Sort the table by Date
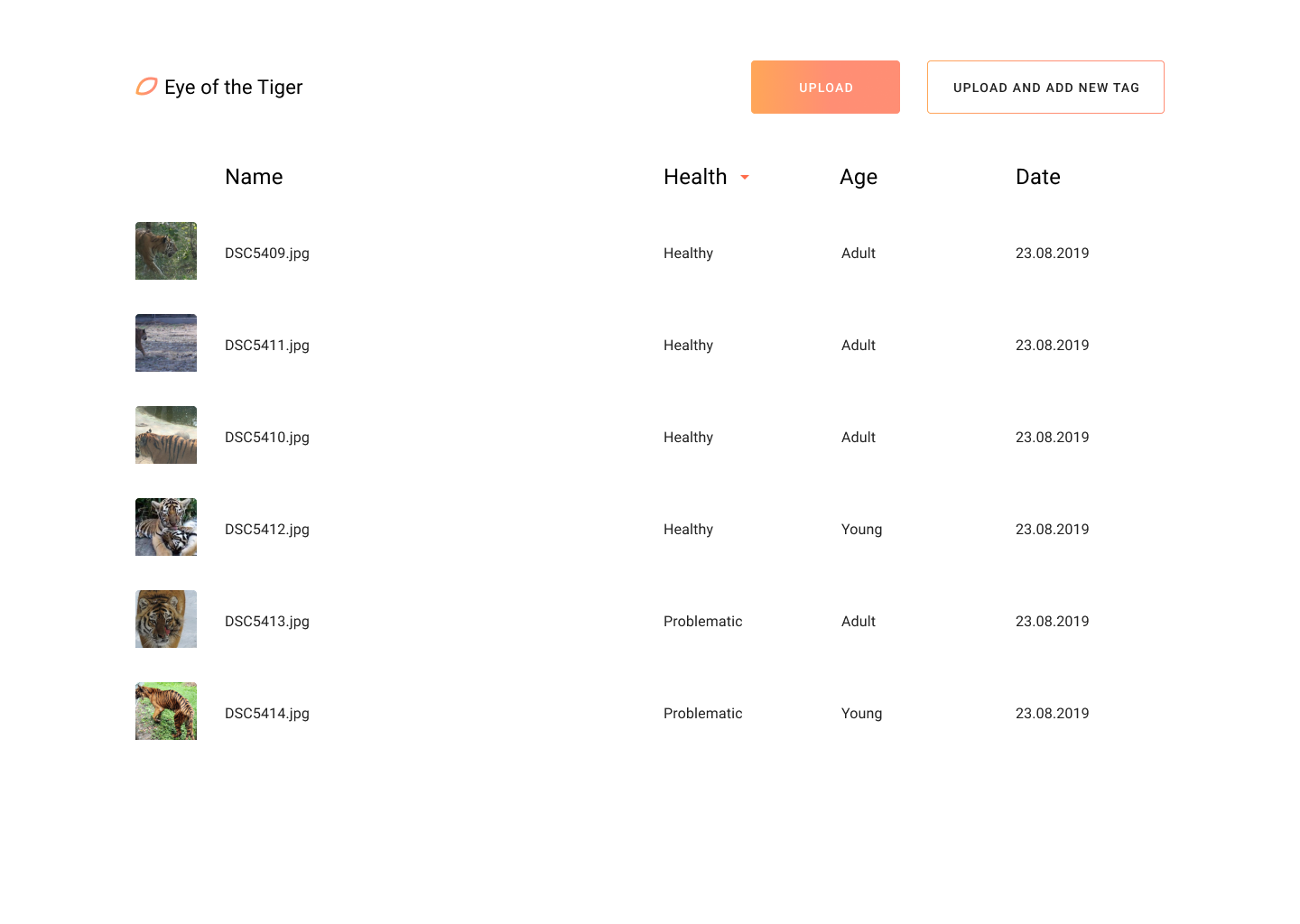This screenshot has height=924, width=1300. coord(1038,177)
